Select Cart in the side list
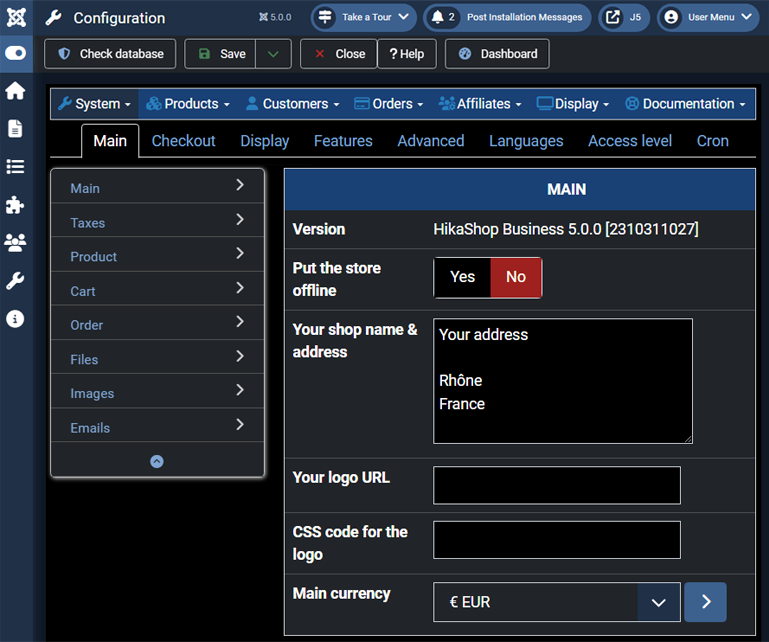769x642 pixels. tap(157, 289)
